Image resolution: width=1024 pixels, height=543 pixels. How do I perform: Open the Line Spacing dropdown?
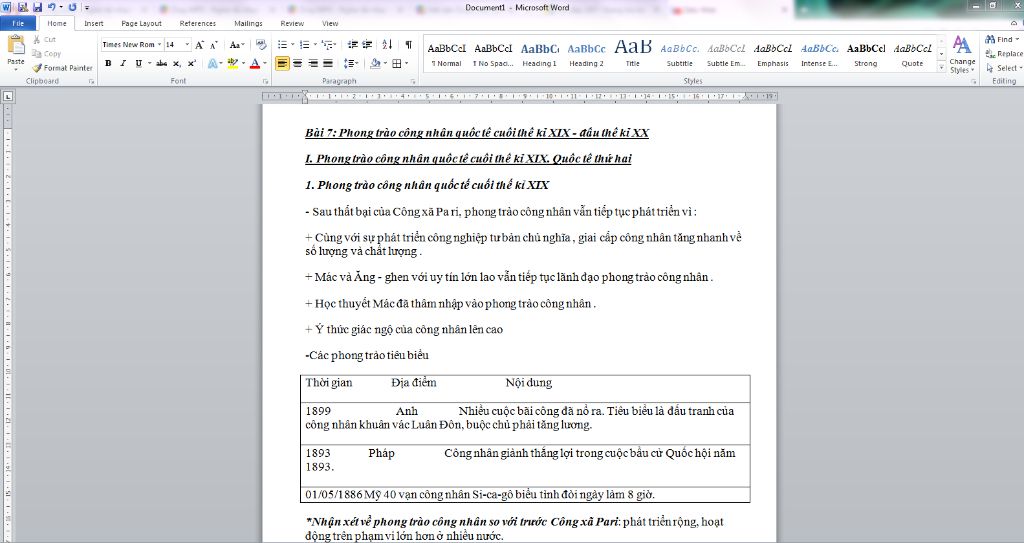[x=351, y=63]
